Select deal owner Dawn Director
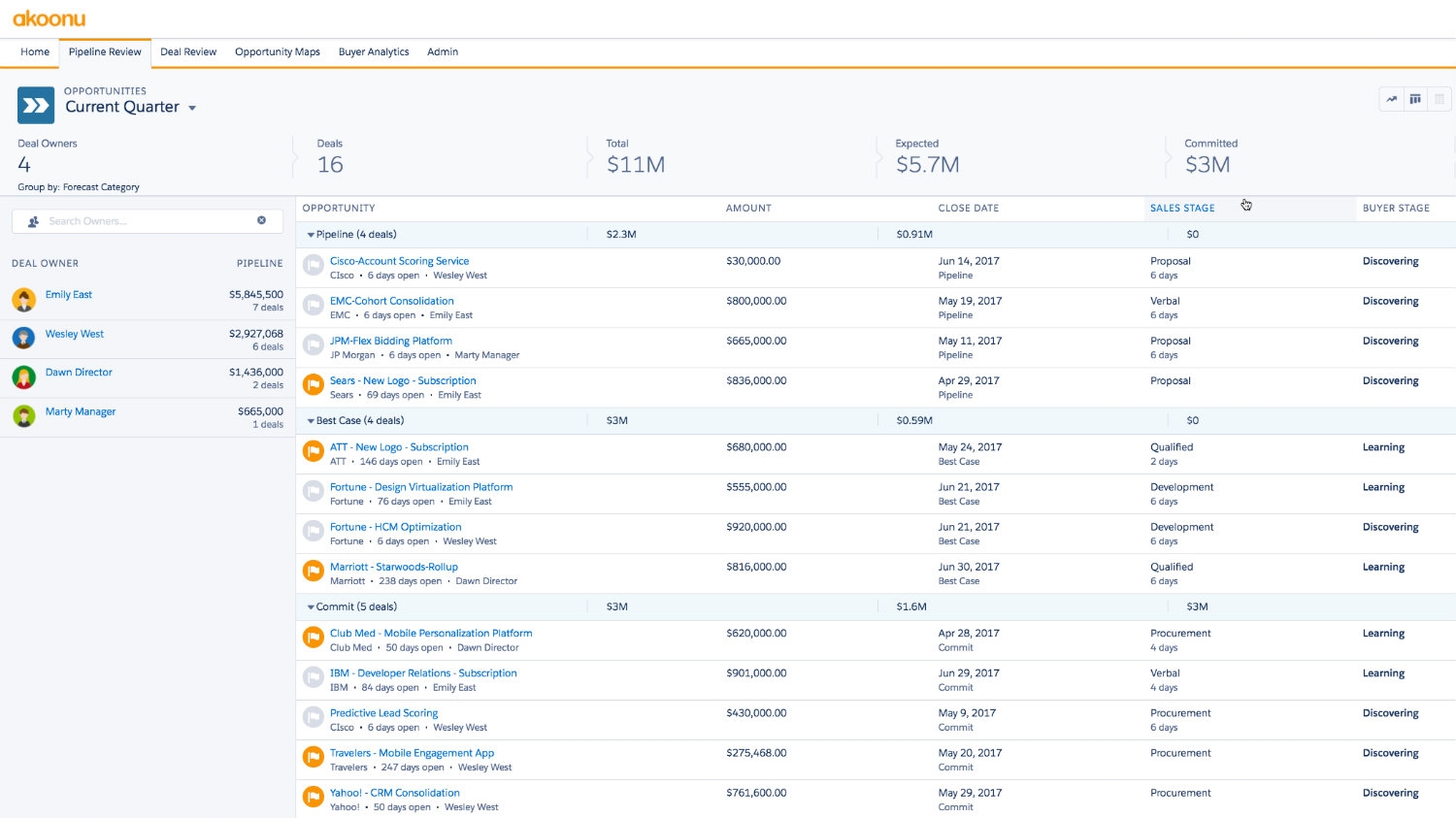The height and width of the screenshot is (818, 1456). [79, 373]
